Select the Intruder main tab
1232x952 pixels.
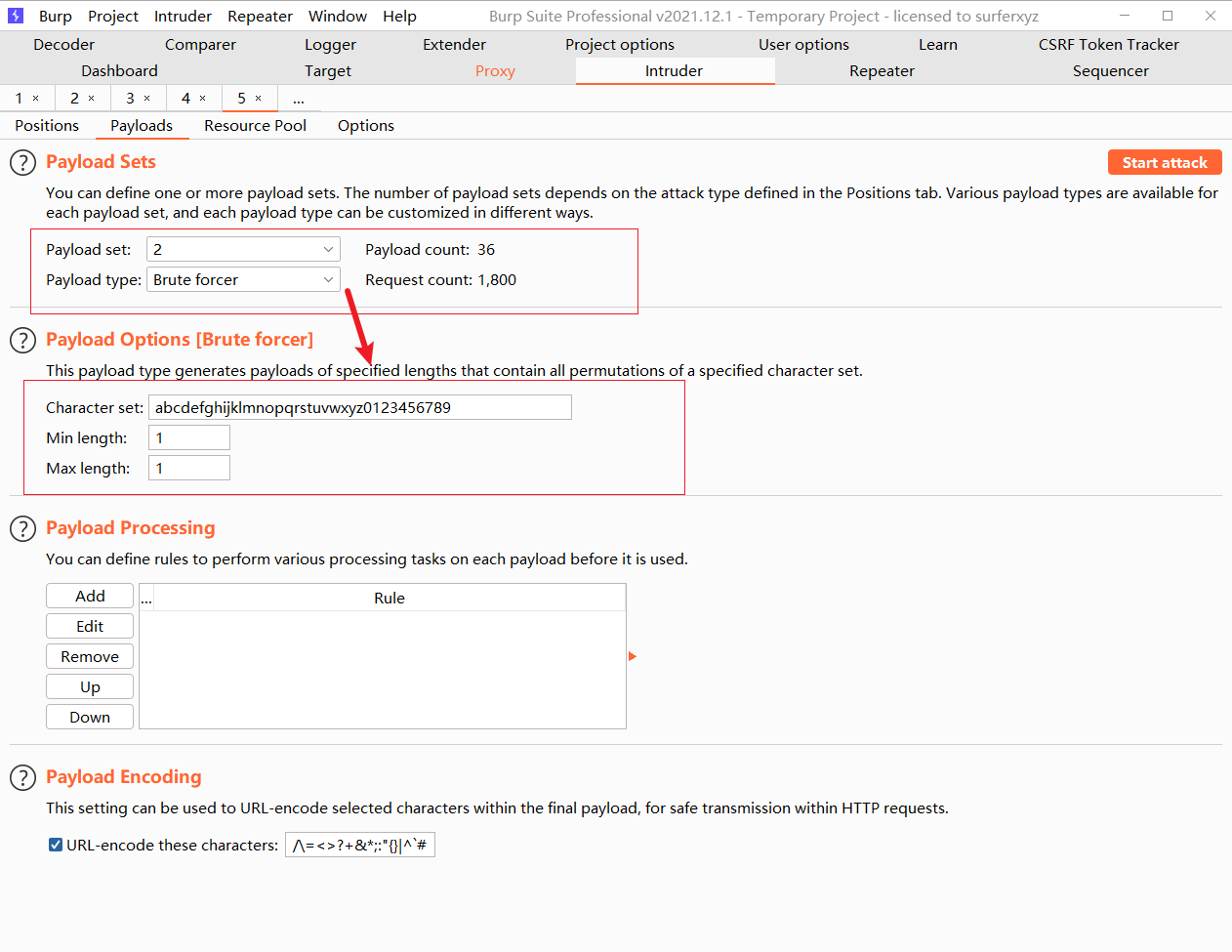[x=674, y=71]
